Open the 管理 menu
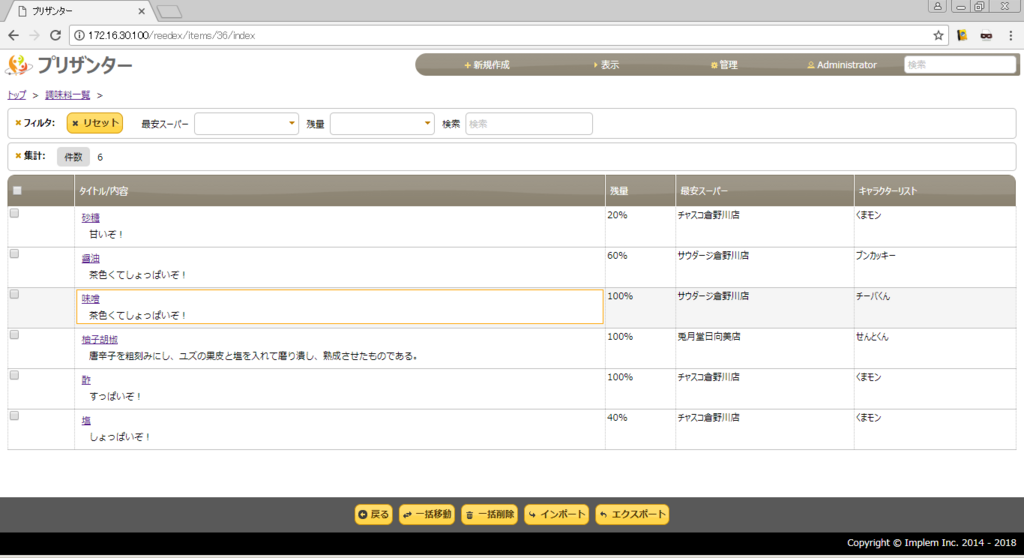 pyautogui.click(x=724, y=65)
